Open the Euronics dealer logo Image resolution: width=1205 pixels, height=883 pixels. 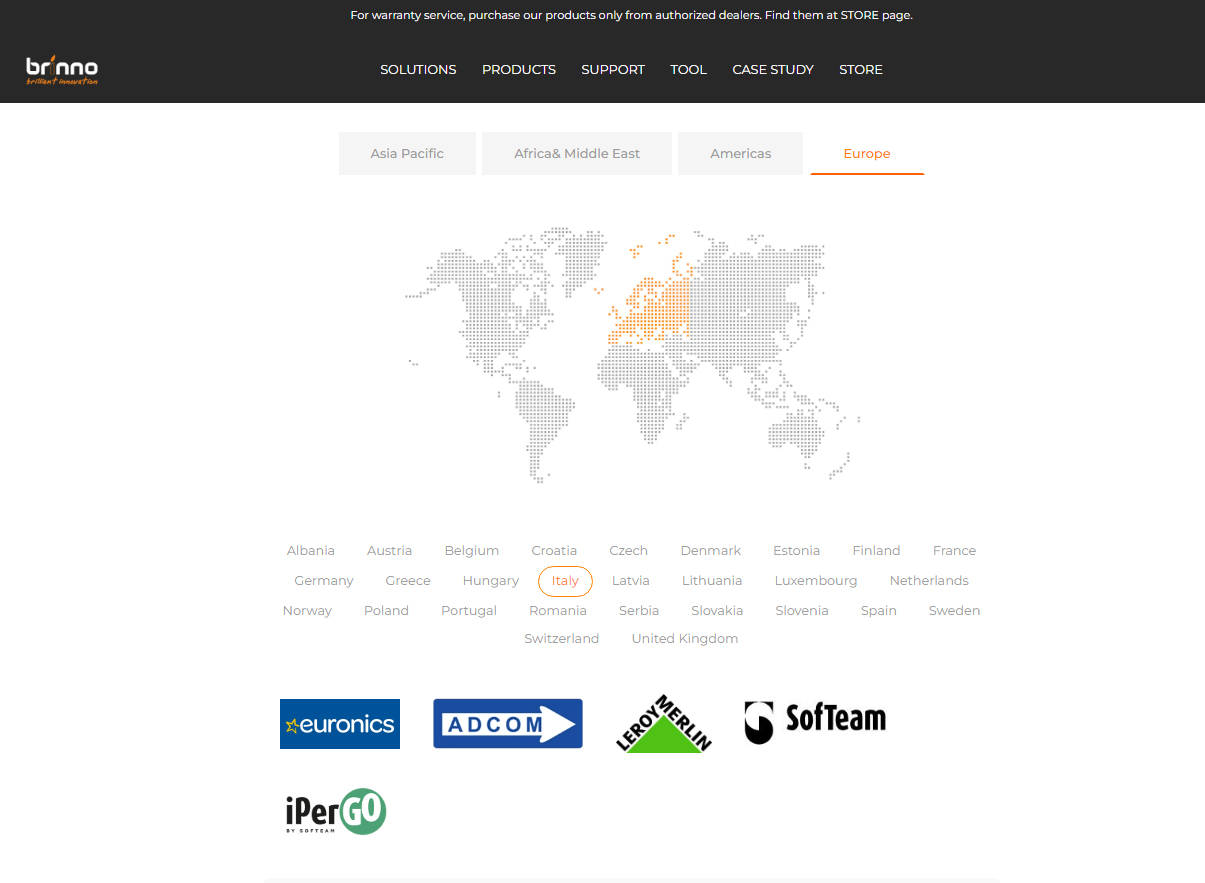point(340,724)
